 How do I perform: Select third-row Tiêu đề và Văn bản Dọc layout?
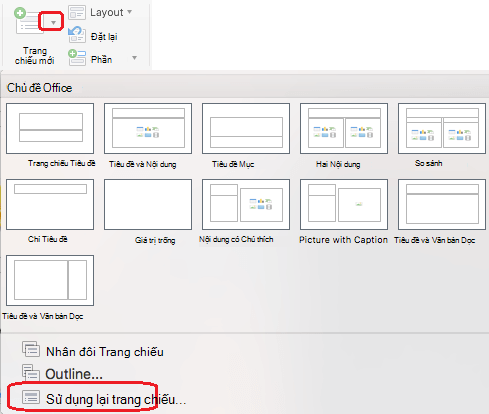[x=50, y=280]
